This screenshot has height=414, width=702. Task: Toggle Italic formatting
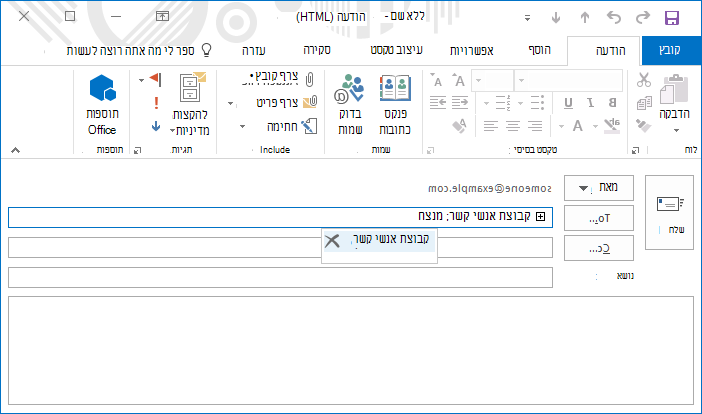click(591, 102)
